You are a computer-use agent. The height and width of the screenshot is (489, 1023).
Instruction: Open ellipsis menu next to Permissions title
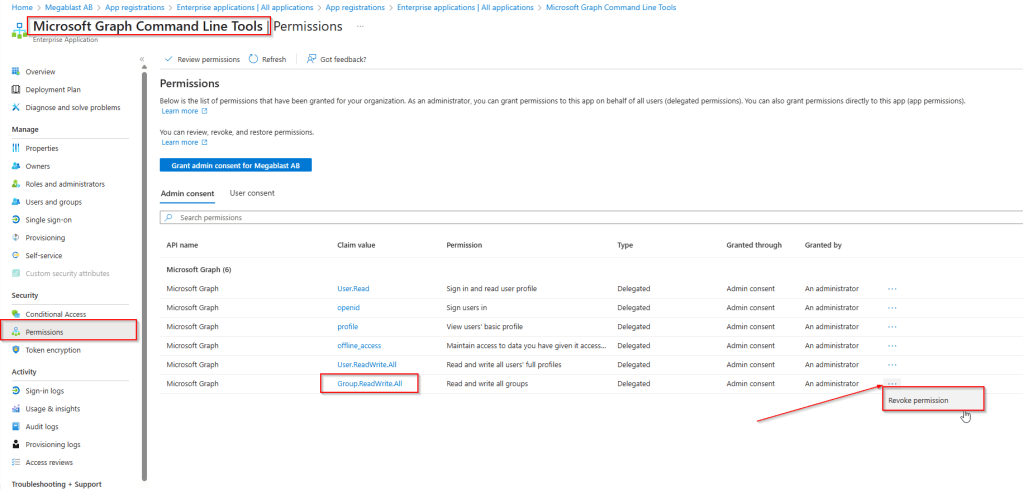[360, 26]
